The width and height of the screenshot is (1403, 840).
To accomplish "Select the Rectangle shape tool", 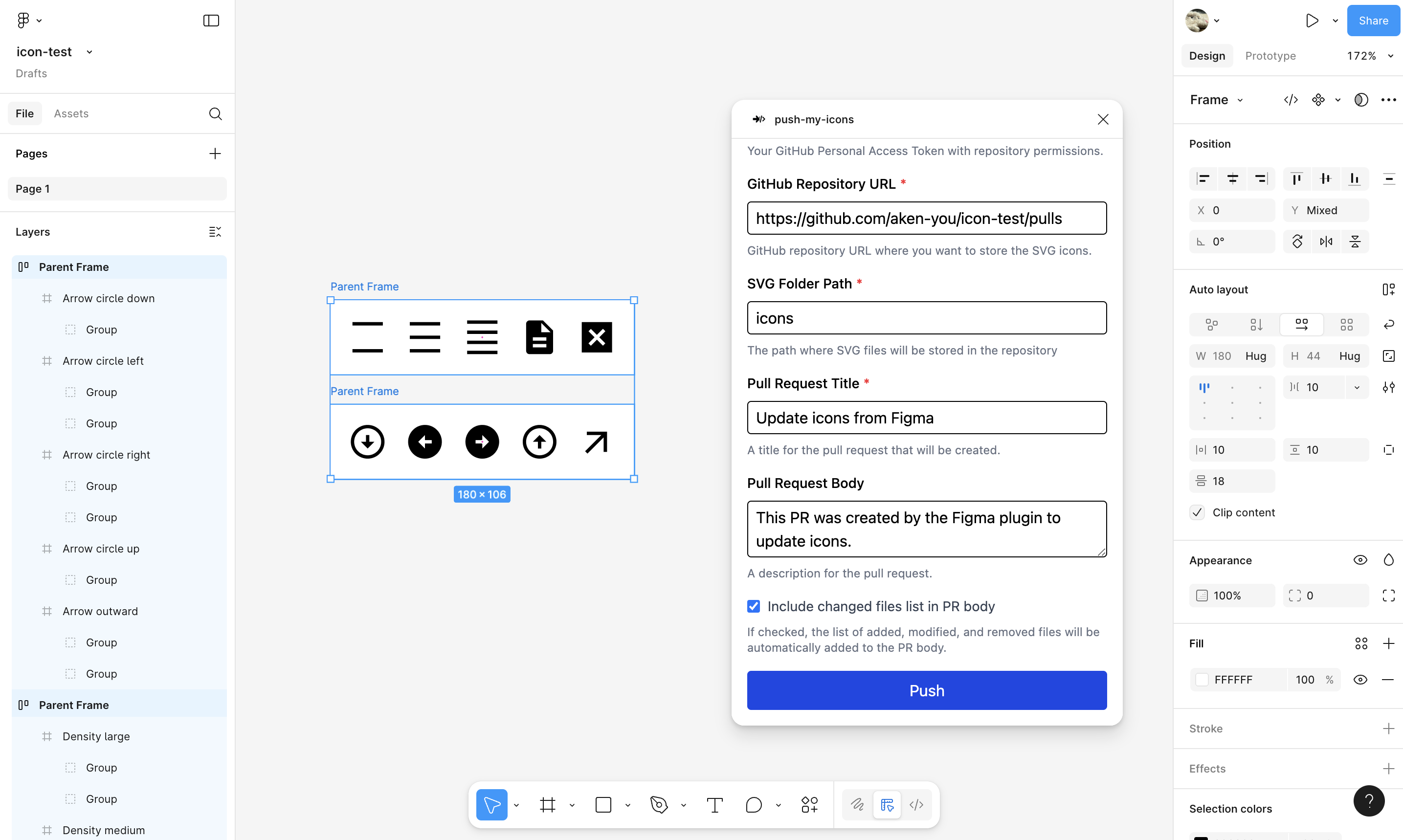I will [603, 804].
